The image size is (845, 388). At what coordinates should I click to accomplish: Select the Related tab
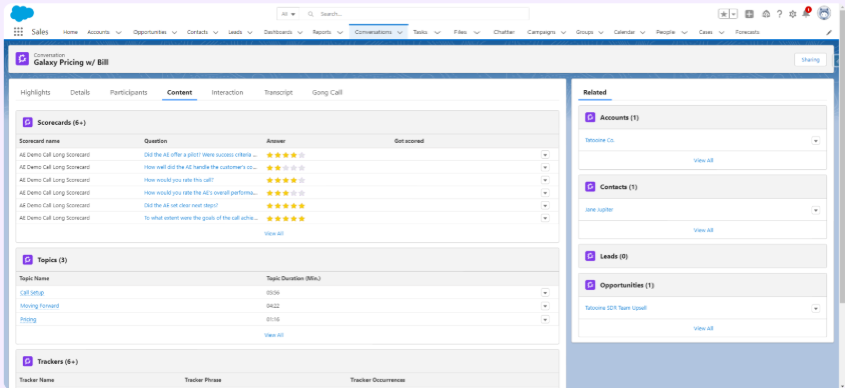(x=594, y=93)
